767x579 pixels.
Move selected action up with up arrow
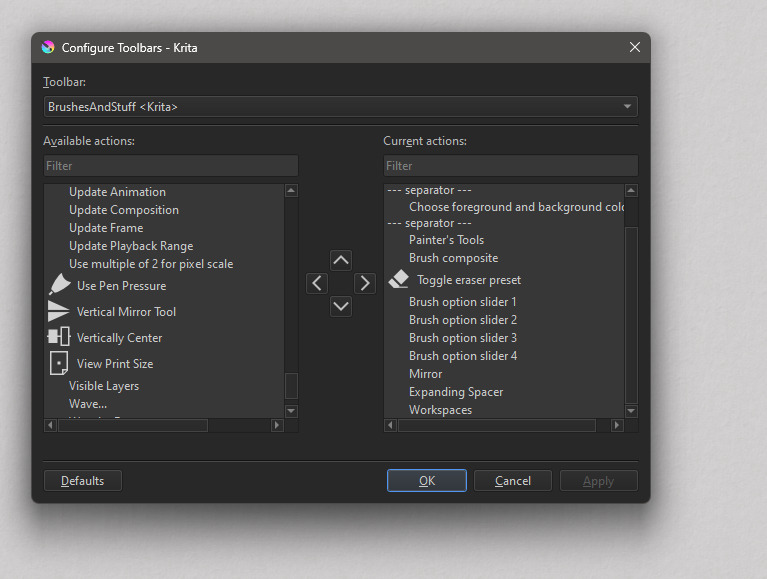[x=341, y=261]
